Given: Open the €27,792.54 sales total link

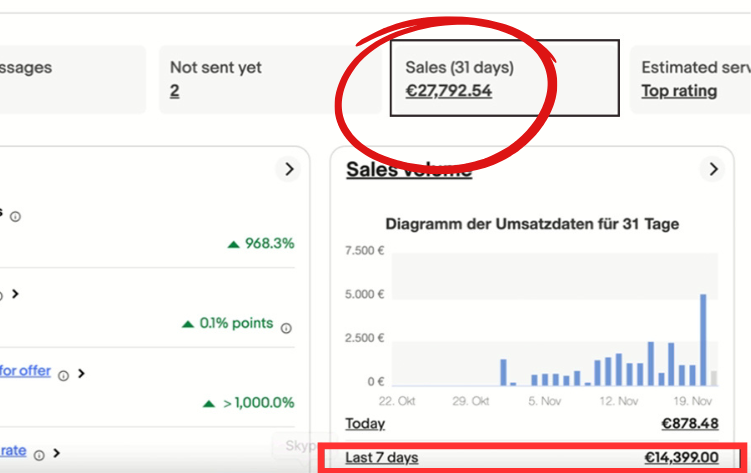Looking at the screenshot, I should [448, 91].
